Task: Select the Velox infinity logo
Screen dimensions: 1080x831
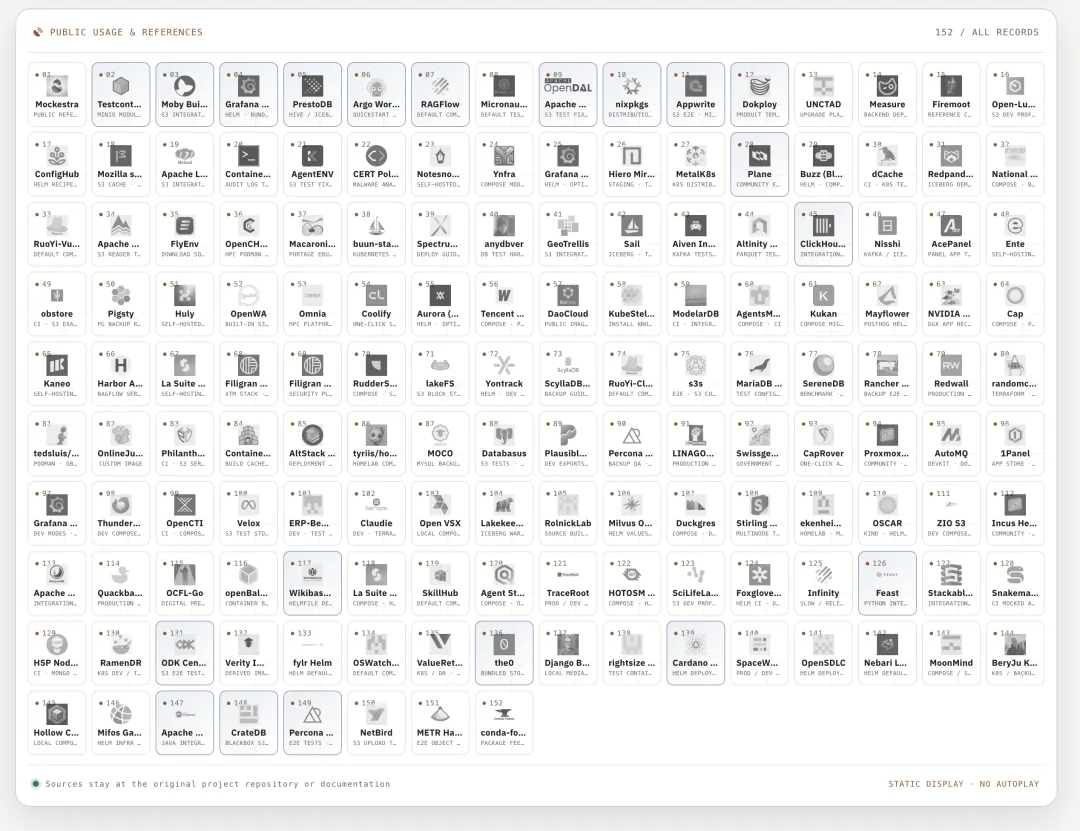Action: pyautogui.click(x=249, y=505)
